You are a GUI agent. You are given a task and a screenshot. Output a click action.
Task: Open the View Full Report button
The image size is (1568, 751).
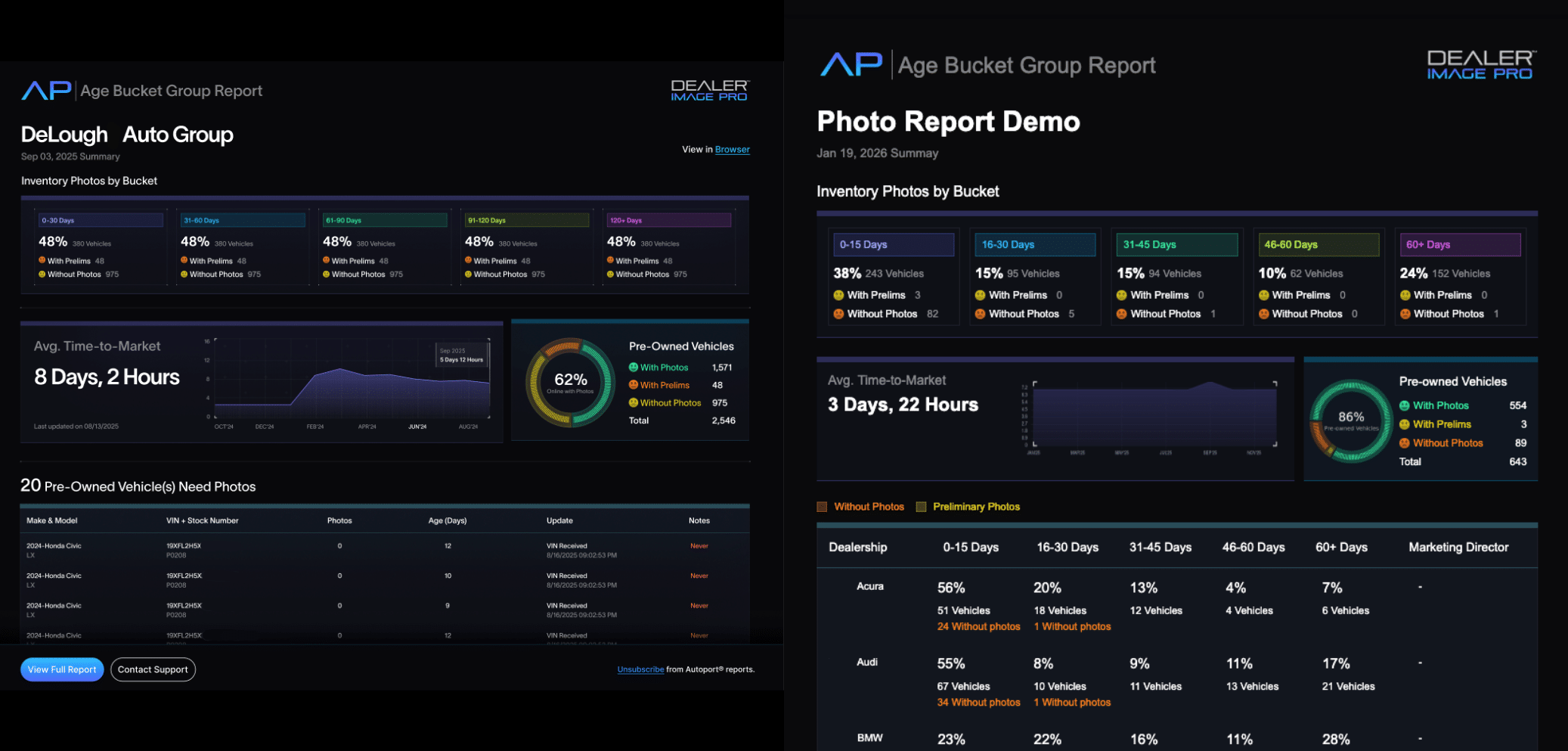(x=62, y=669)
